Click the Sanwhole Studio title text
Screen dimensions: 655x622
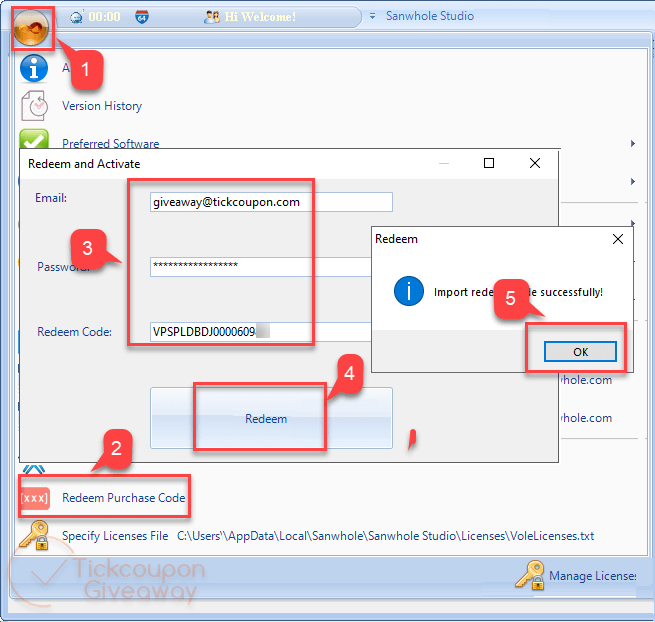coord(429,16)
